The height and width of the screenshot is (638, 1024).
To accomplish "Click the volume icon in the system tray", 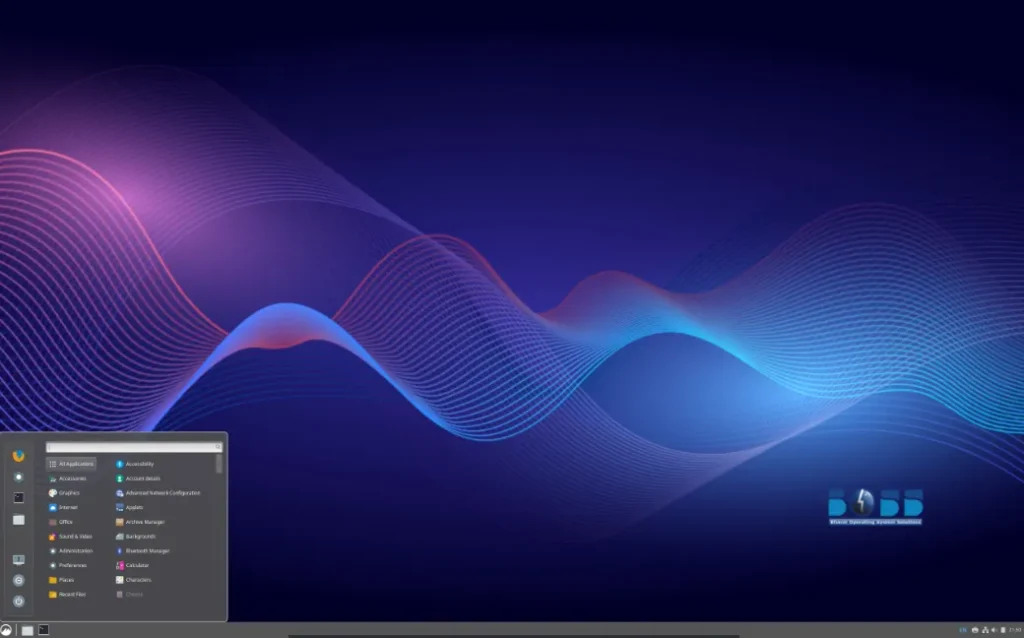I will click(x=993, y=630).
